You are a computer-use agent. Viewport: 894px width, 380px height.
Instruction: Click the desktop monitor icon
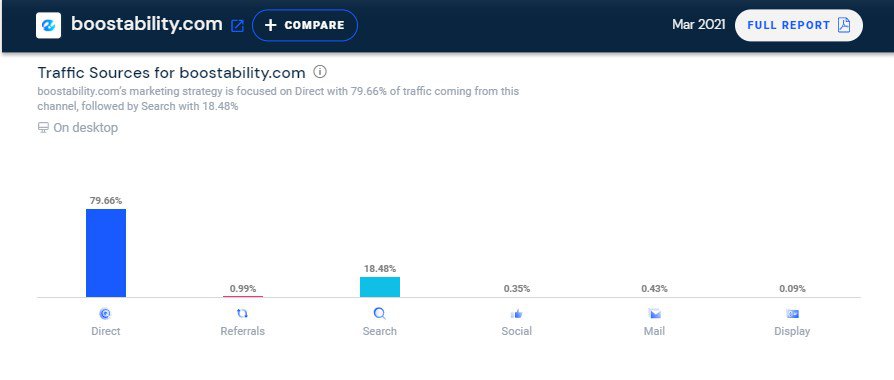click(x=43, y=128)
